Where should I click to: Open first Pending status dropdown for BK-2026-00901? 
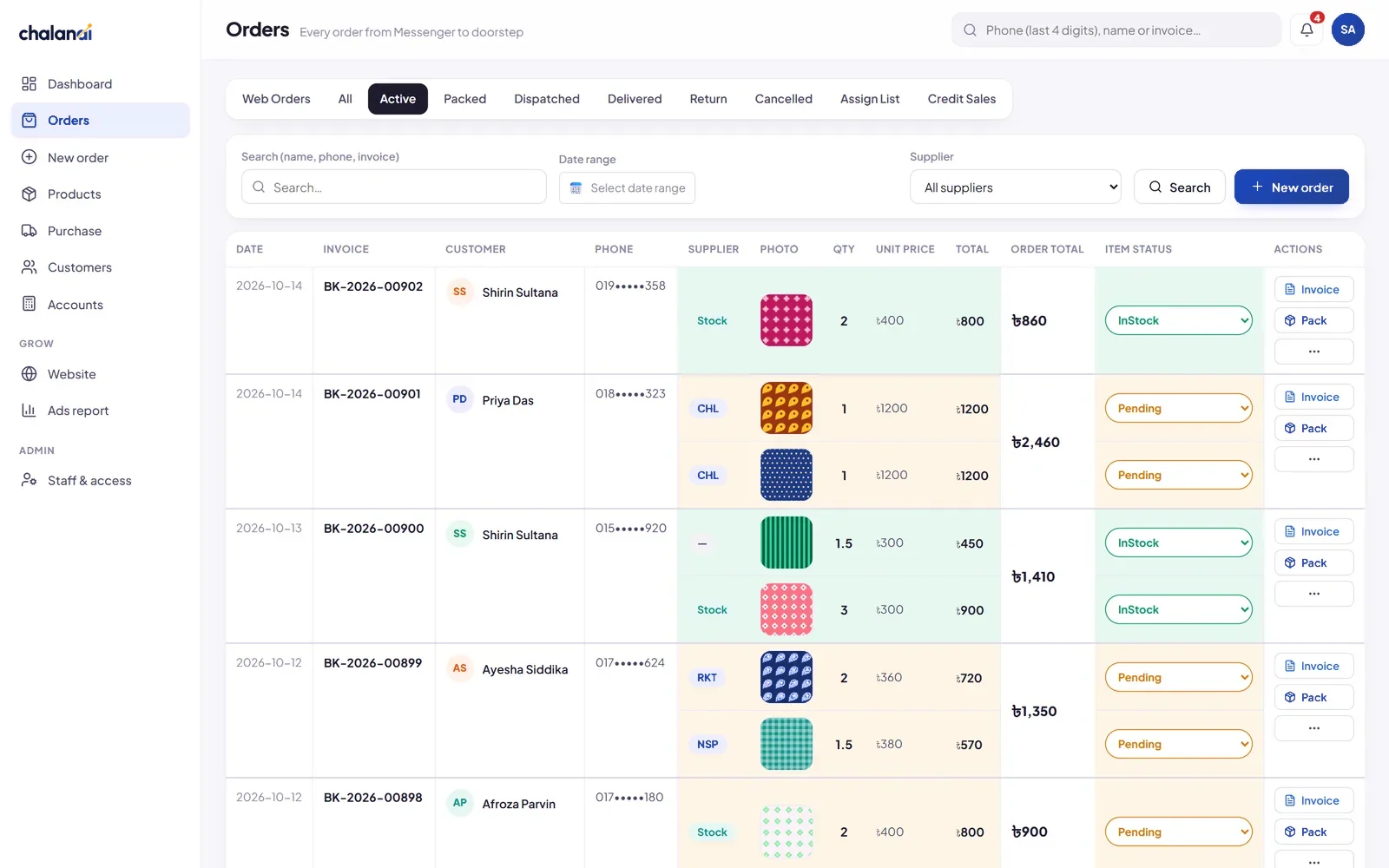[1178, 408]
